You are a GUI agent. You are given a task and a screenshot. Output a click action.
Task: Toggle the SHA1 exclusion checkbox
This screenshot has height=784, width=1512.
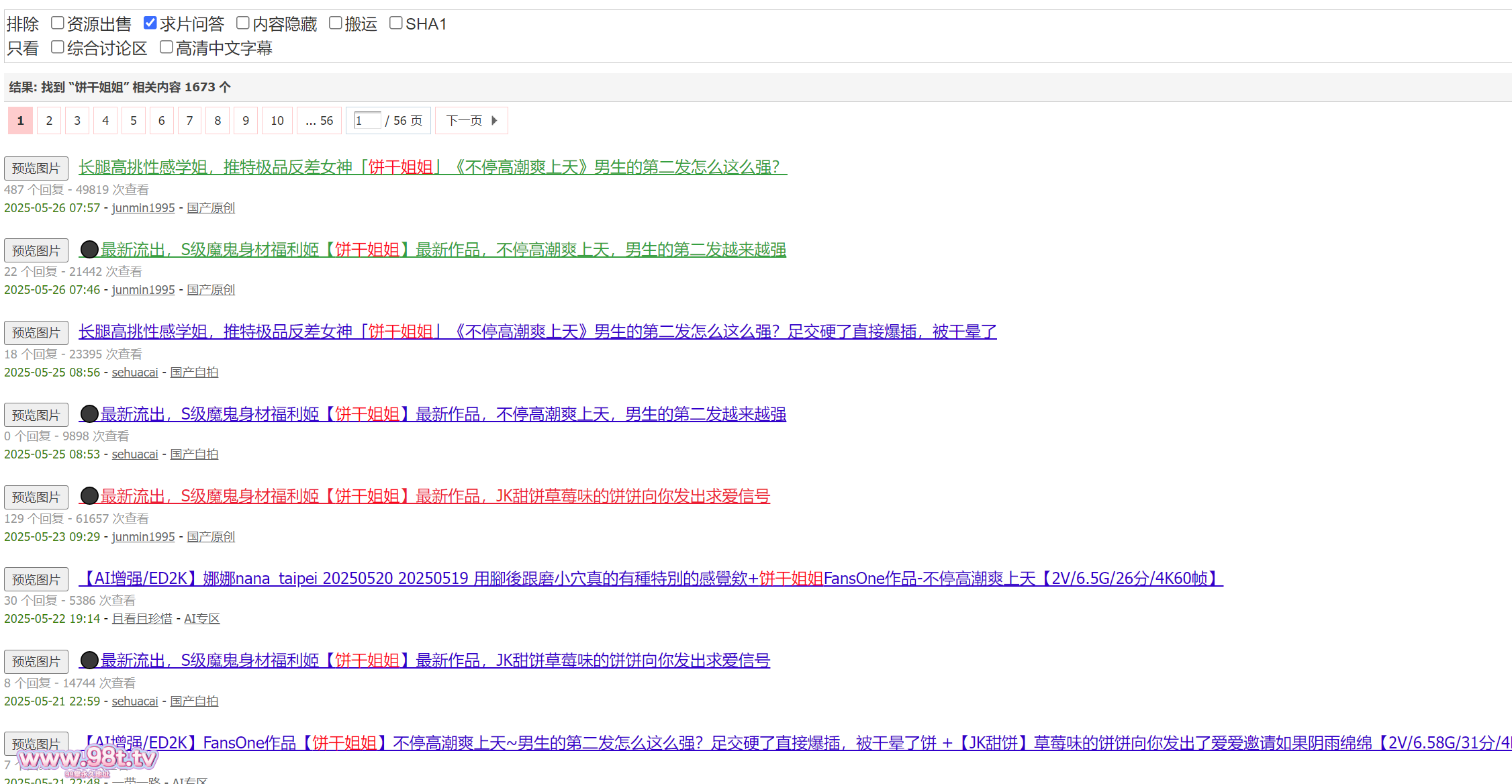396,23
